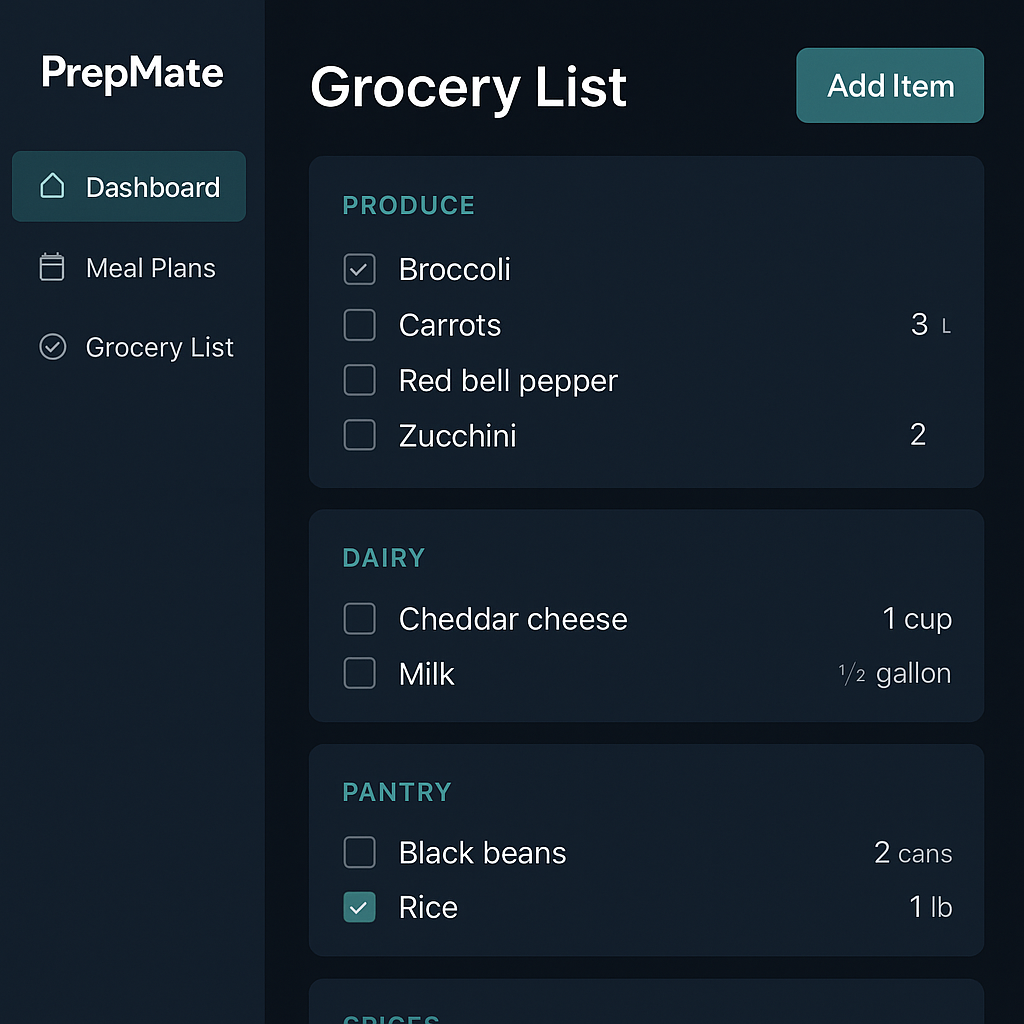The width and height of the screenshot is (1024, 1024).
Task: Uncheck the Broccoli checkbox
Action: pos(359,269)
